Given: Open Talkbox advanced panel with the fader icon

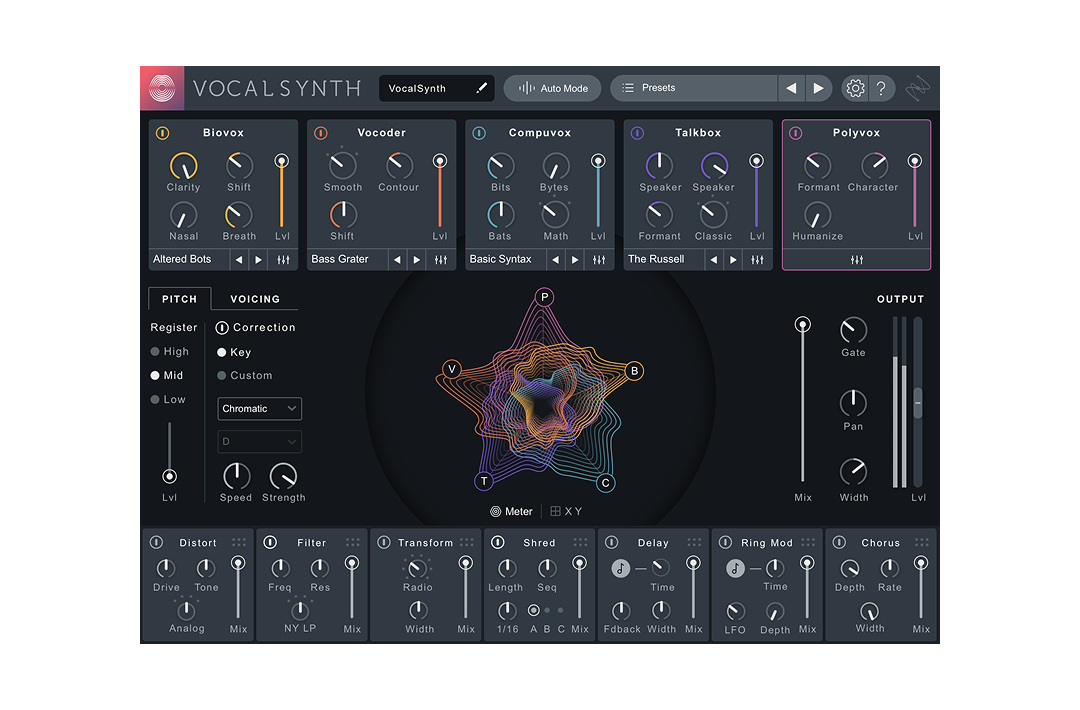Looking at the screenshot, I should click(x=759, y=259).
